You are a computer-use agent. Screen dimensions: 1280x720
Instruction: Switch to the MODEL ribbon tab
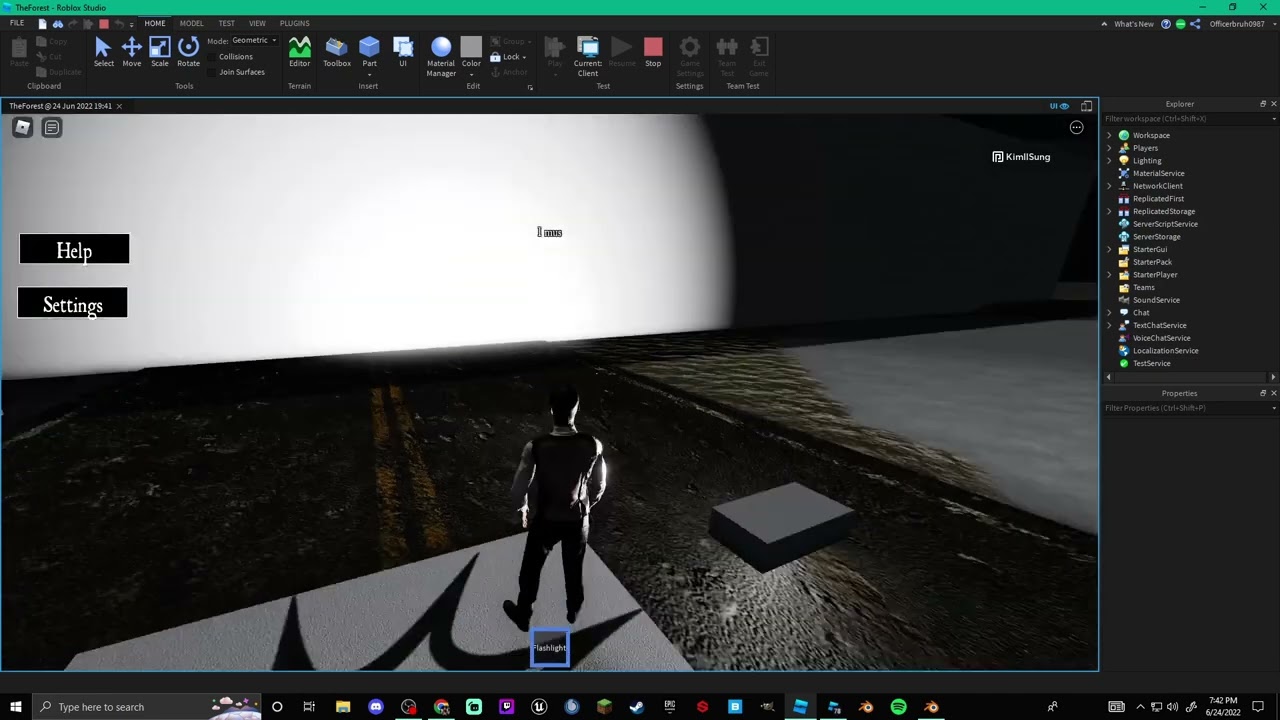pyautogui.click(x=191, y=23)
